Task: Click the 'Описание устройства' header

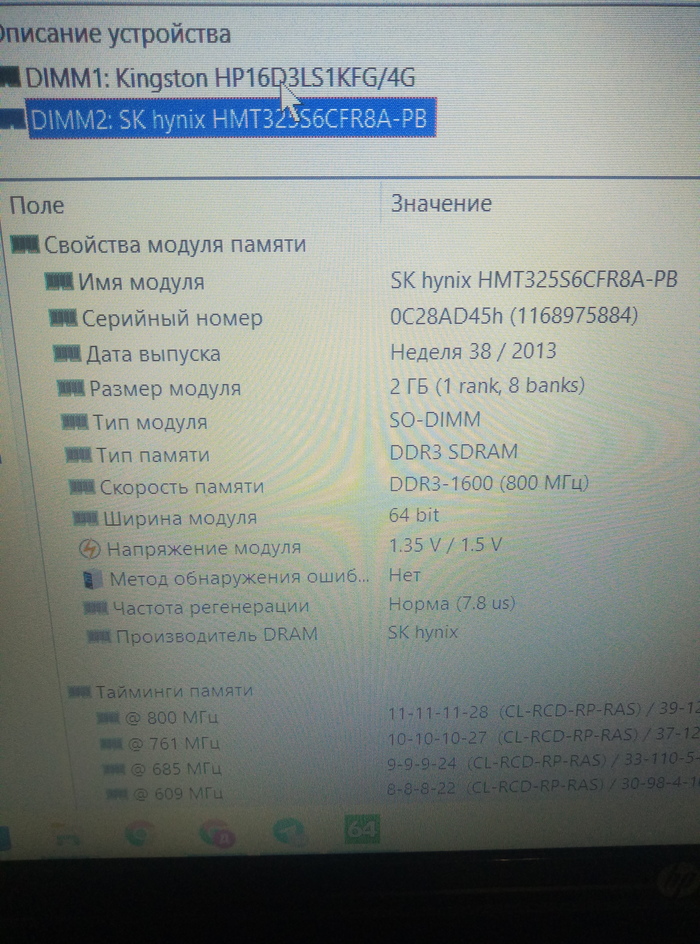Action: coord(114,34)
